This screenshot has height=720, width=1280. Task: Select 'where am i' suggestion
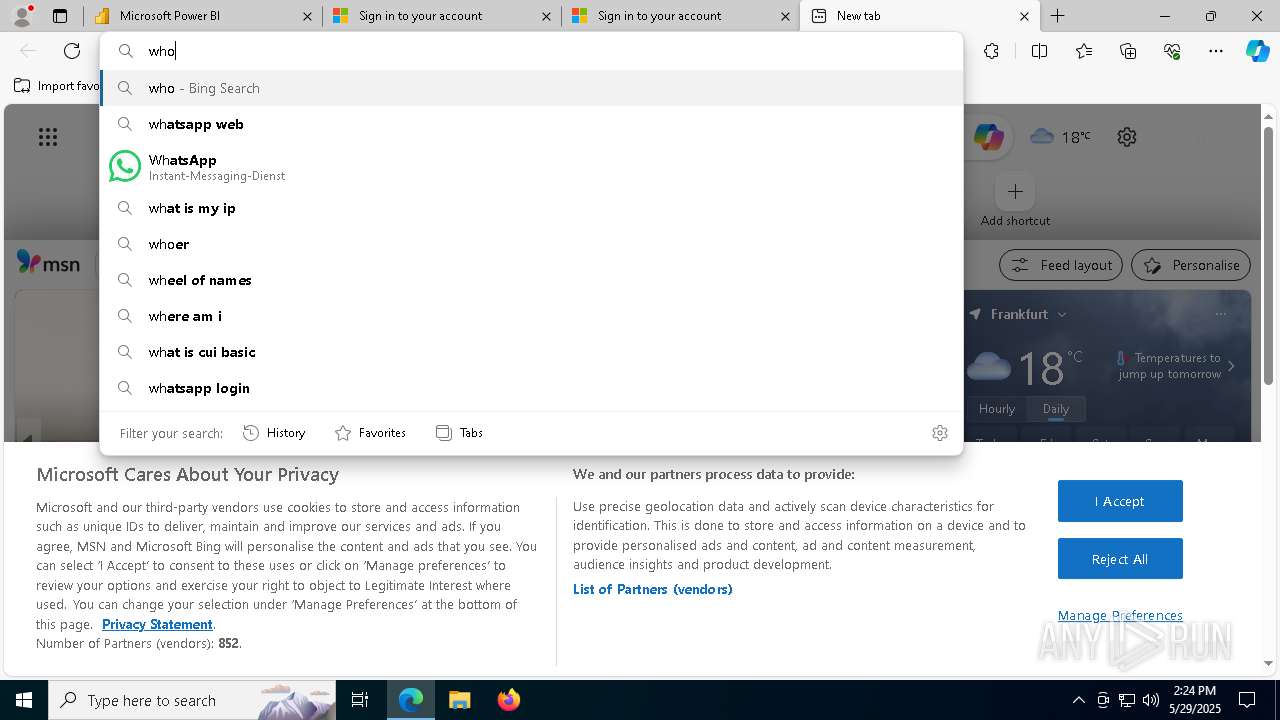click(x=531, y=316)
